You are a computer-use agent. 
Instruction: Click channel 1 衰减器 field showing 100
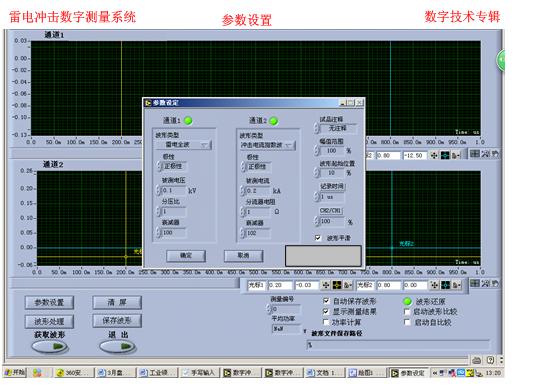(x=173, y=233)
